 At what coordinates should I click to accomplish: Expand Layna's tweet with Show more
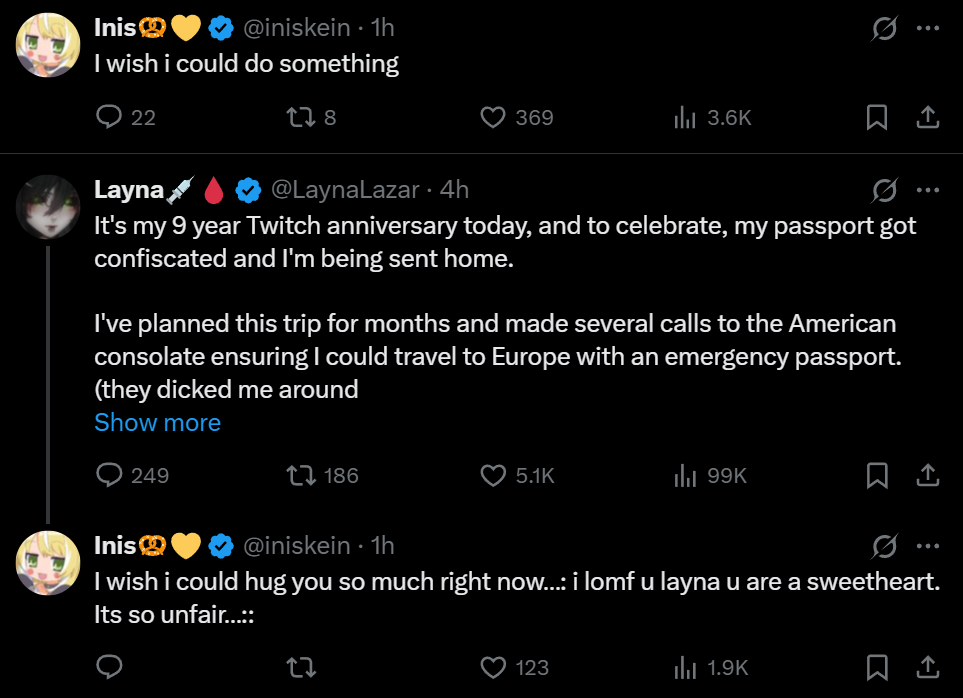click(x=157, y=422)
